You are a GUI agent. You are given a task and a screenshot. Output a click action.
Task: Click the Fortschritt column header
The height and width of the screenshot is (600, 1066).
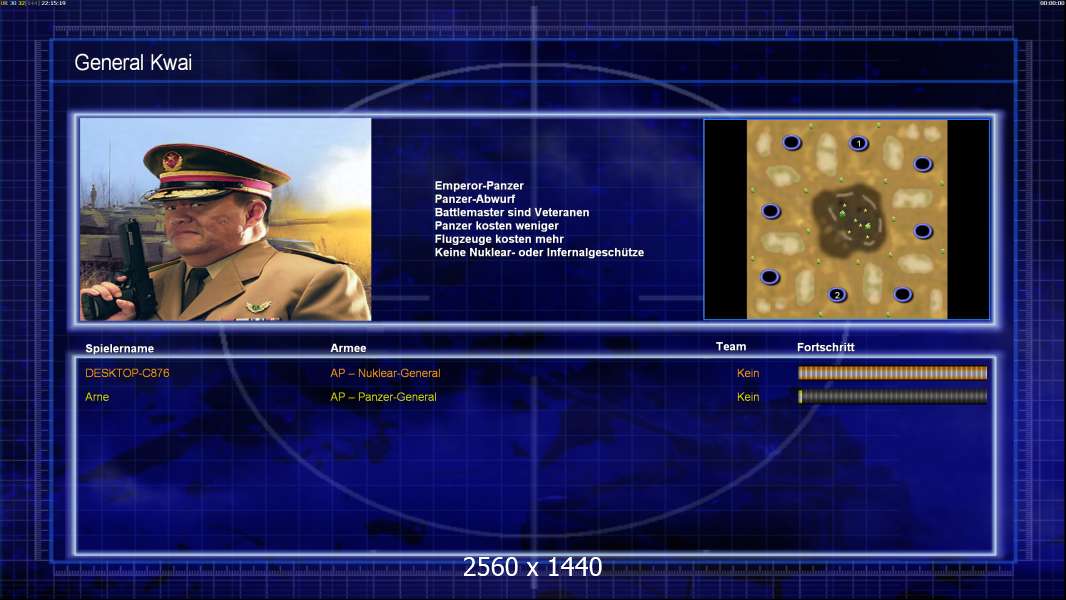(x=825, y=347)
